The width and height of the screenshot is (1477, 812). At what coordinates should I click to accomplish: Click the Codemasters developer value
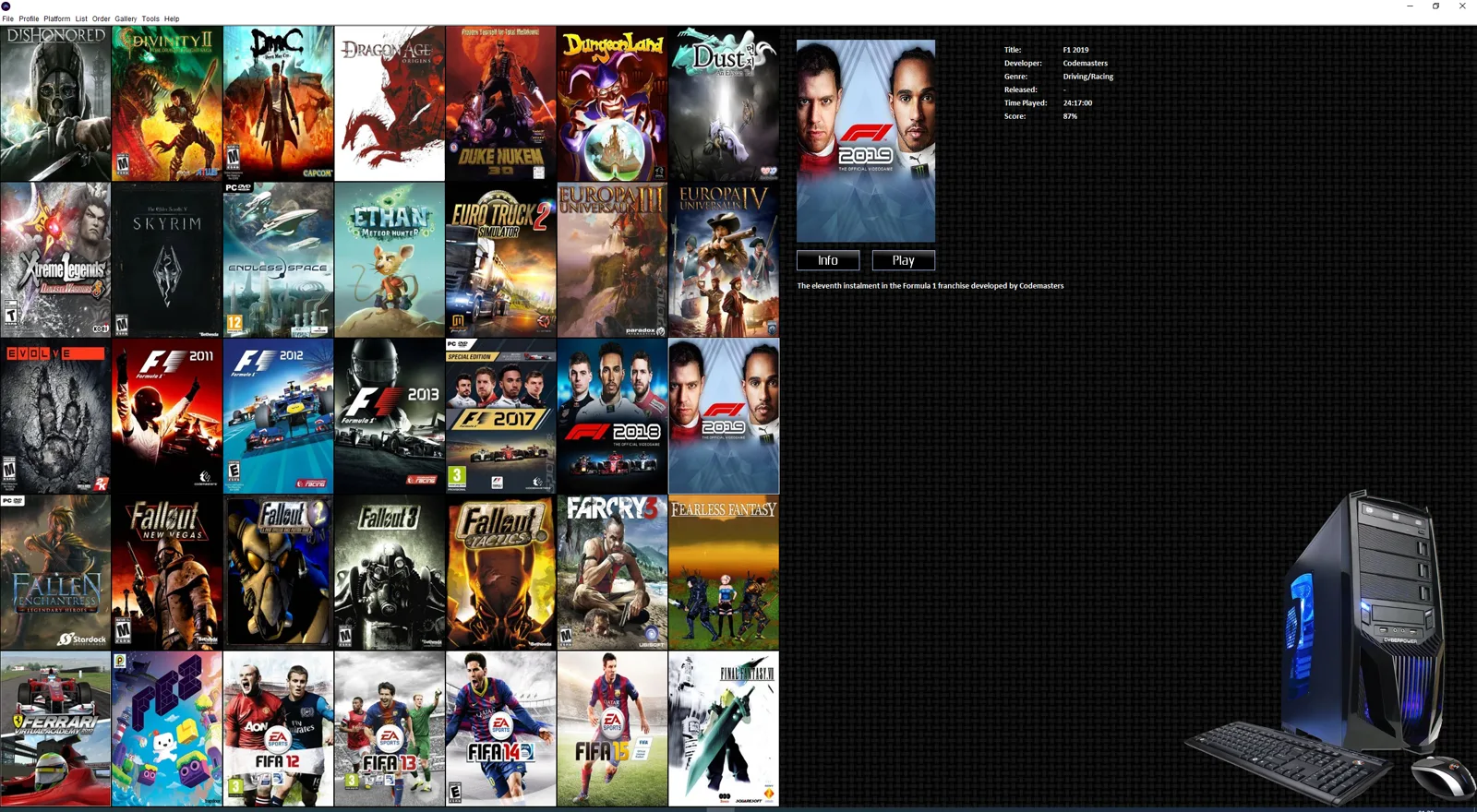tap(1085, 63)
